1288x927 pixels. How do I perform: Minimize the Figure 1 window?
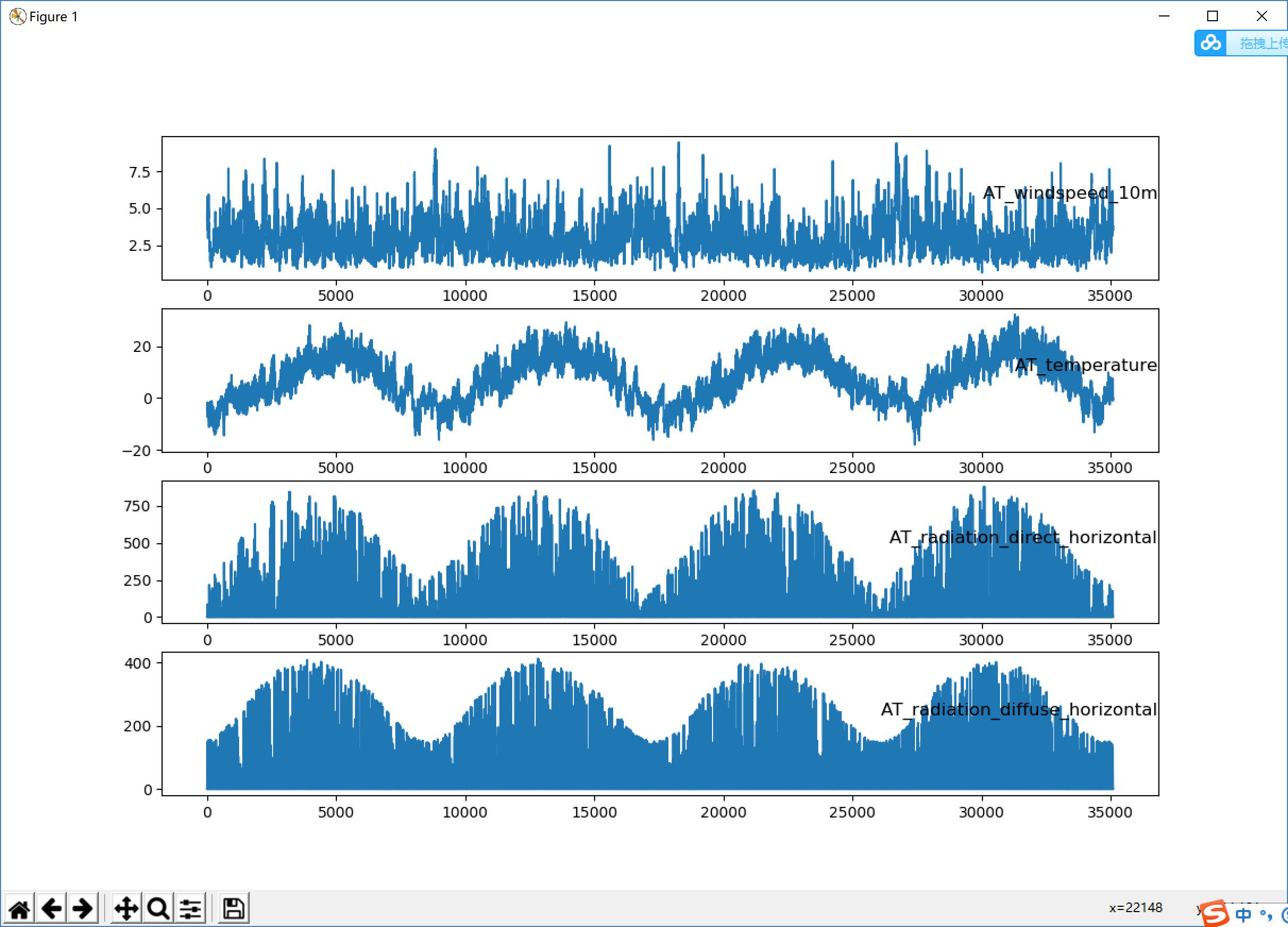1164,16
